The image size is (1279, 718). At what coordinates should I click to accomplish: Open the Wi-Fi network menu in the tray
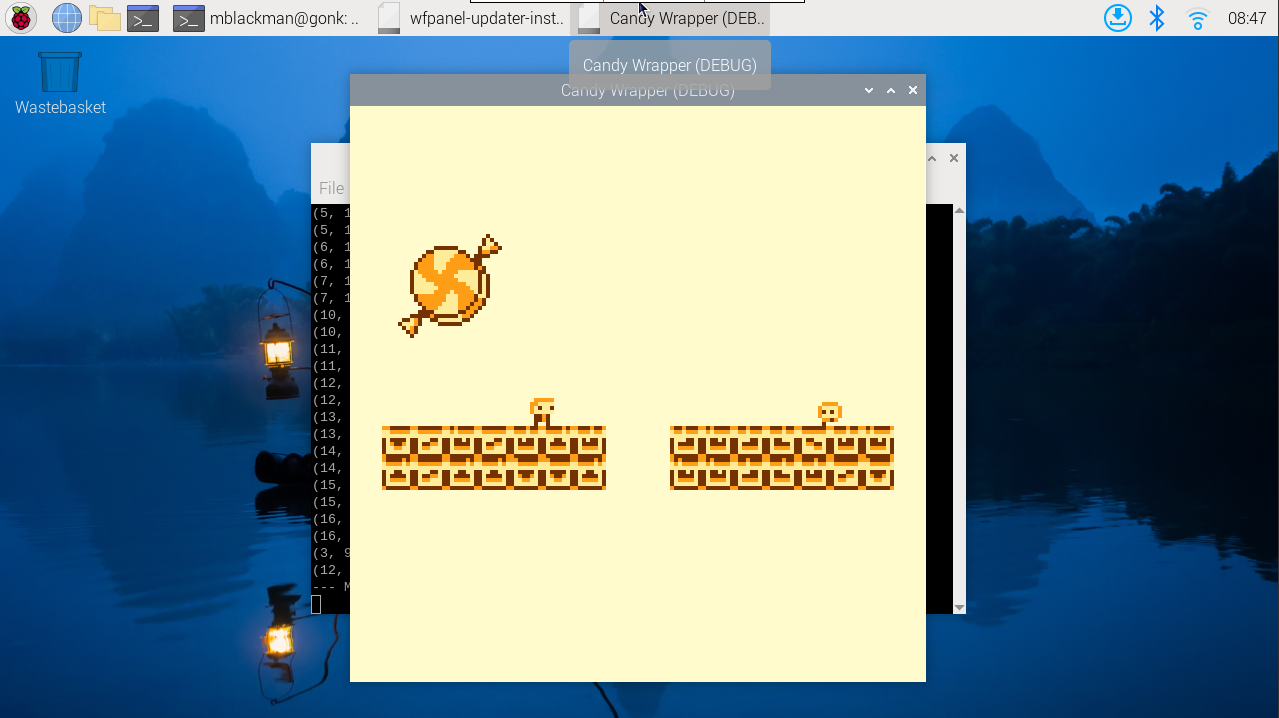[x=1196, y=17]
